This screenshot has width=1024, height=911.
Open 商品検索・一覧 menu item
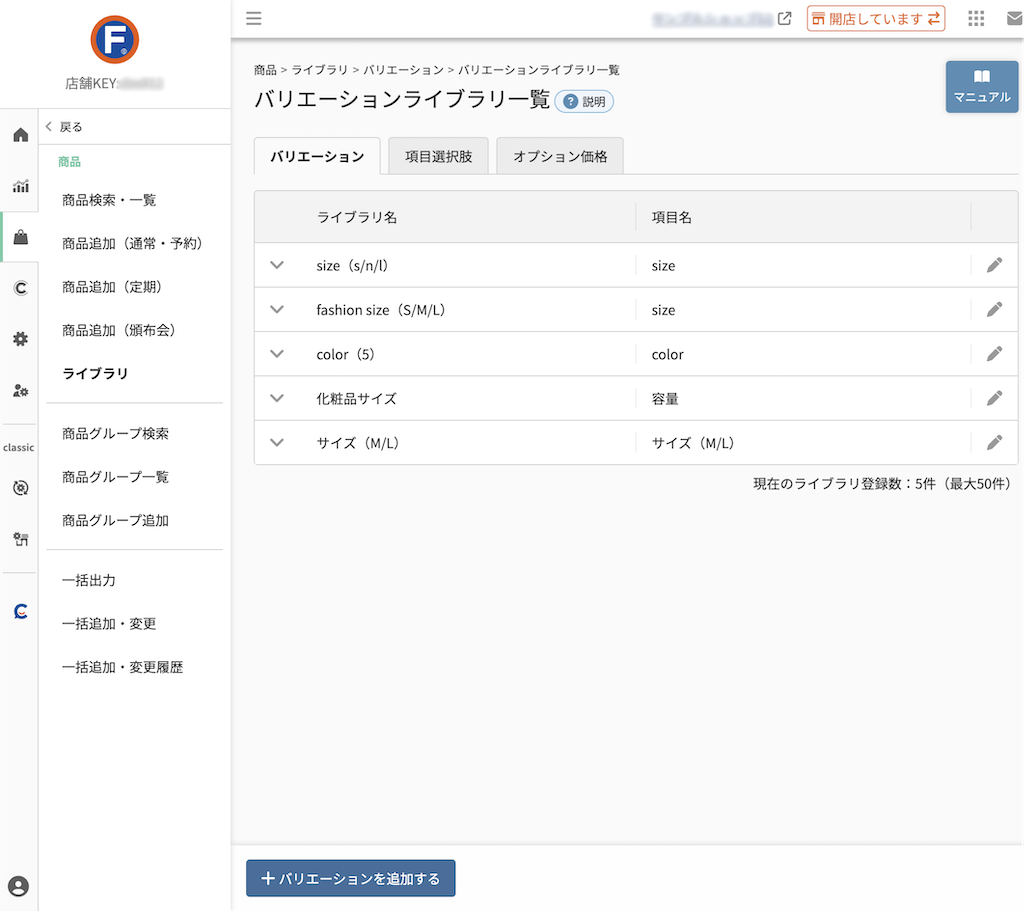109,200
